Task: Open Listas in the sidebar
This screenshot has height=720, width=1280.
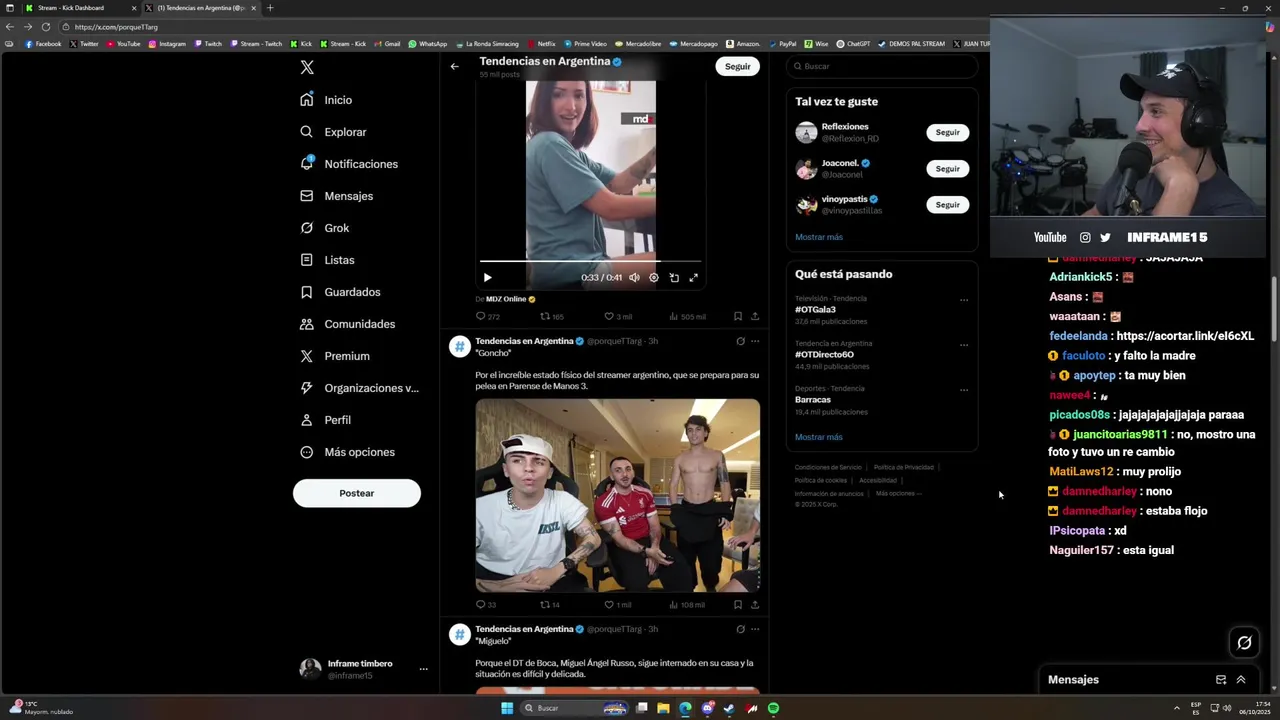Action: pos(328,260)
